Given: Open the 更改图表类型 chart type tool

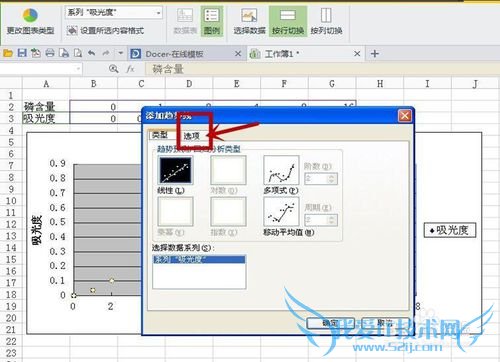Looking at the screenshot, I should tap(30, 21).
